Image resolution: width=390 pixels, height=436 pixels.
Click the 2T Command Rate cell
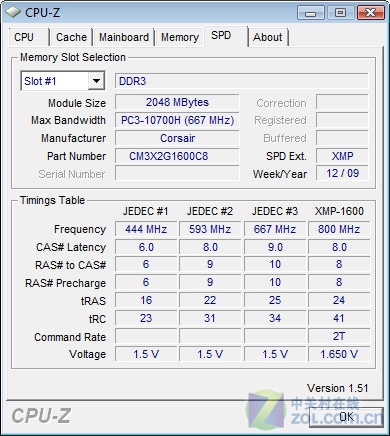pos(339,336)
